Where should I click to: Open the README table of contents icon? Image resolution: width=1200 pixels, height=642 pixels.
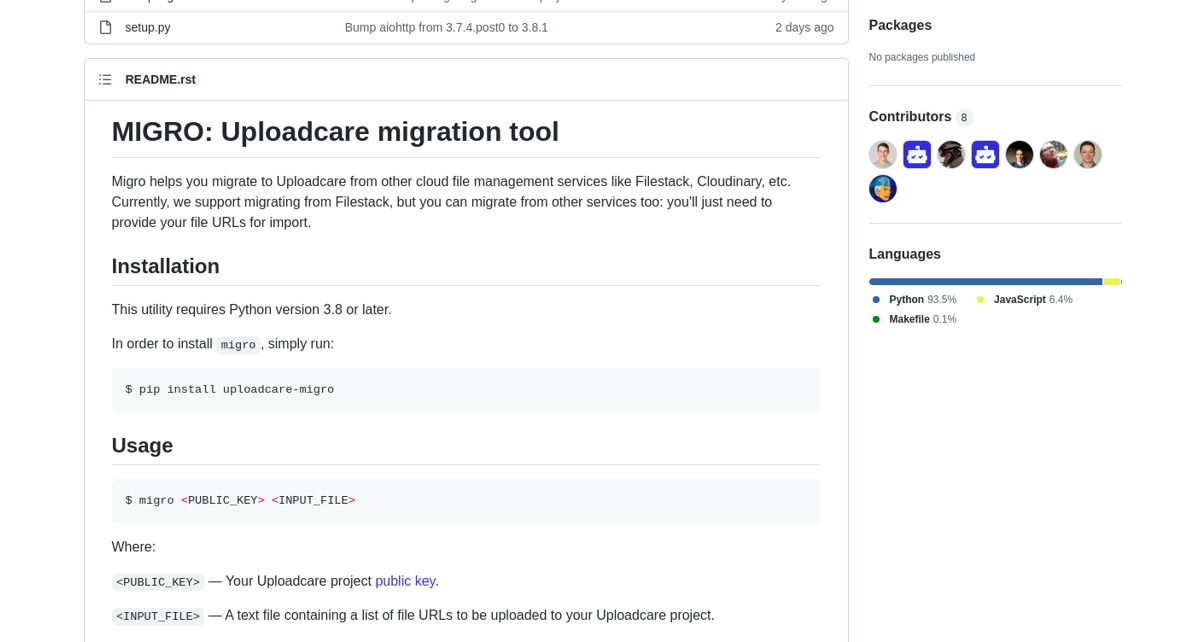(105, 79)
